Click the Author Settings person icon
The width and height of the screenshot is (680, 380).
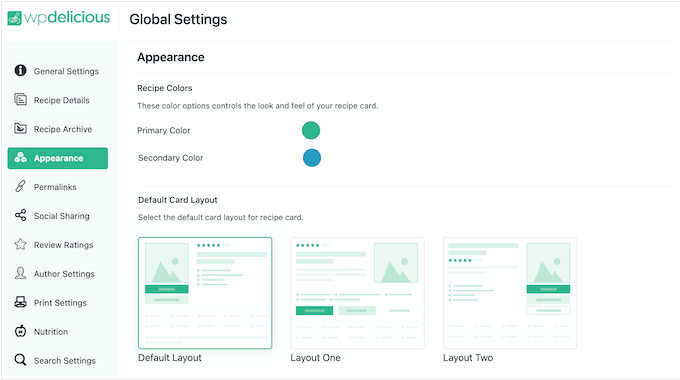click(20, 273)
